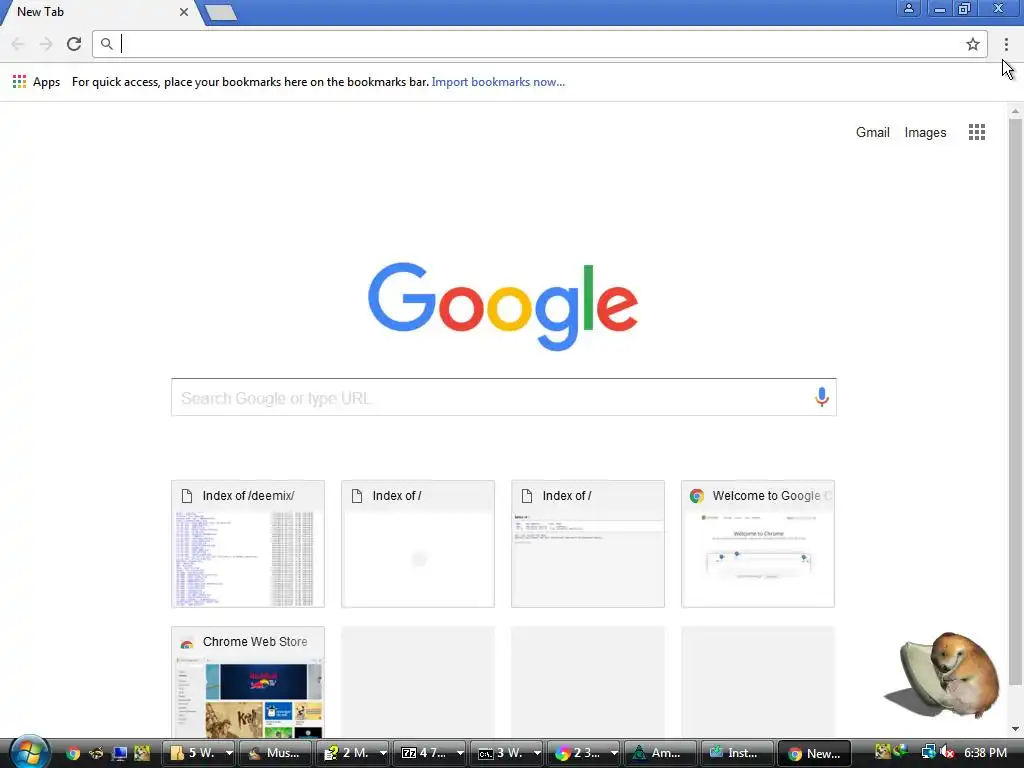Open the 'Am...' taskbar window

point(660,753)
